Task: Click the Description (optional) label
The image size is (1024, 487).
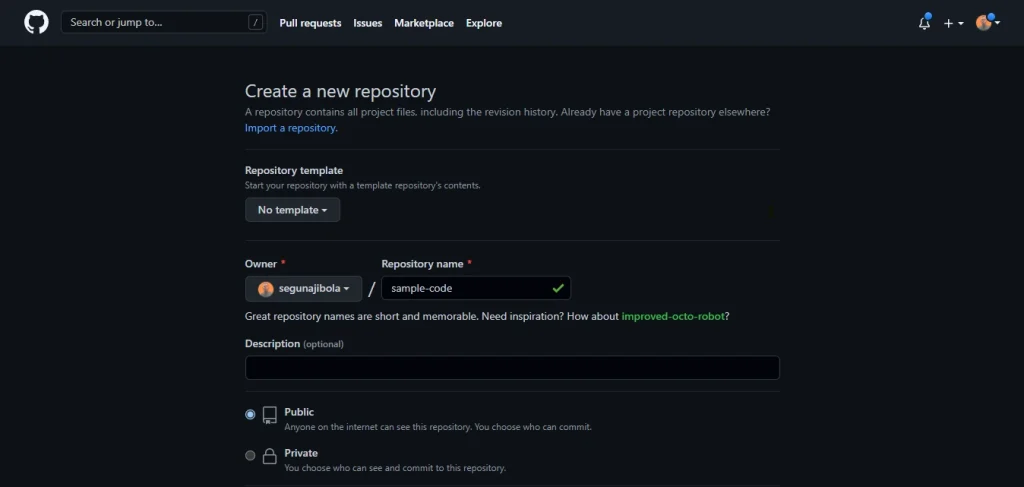Action: 294,343
